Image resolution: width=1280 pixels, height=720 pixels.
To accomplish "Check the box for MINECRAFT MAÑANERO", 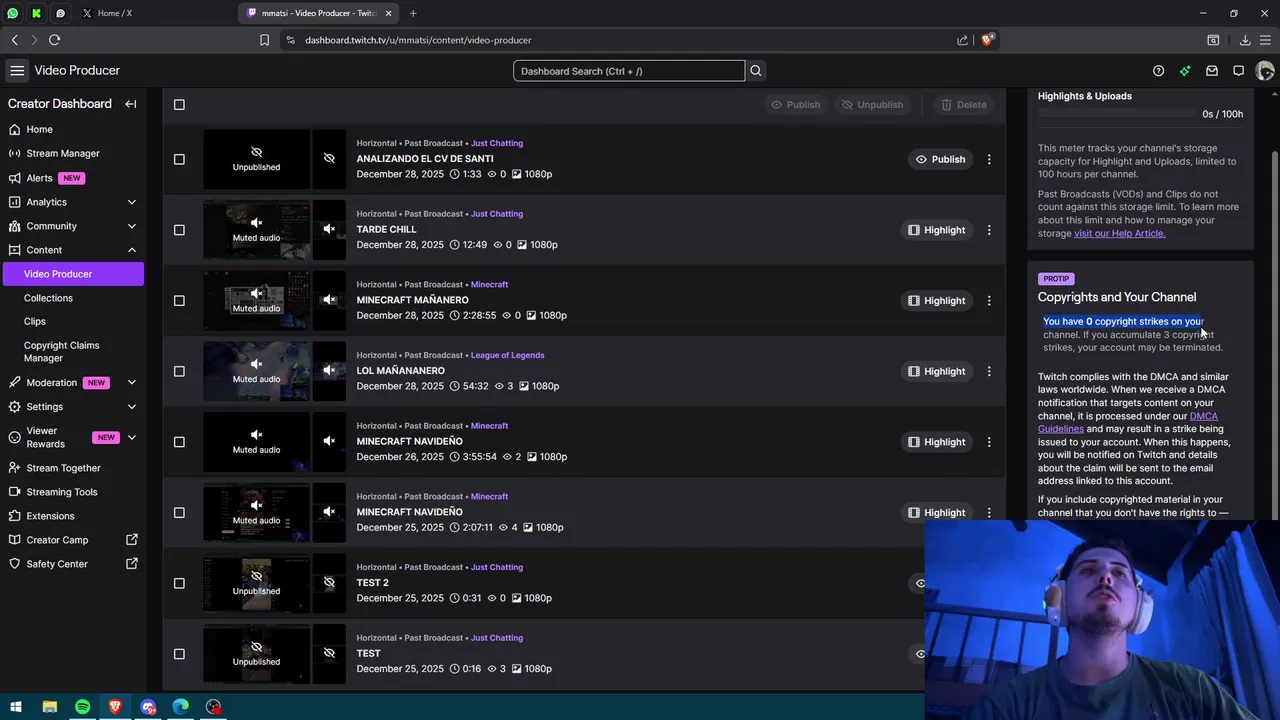I will pos(179,300).
